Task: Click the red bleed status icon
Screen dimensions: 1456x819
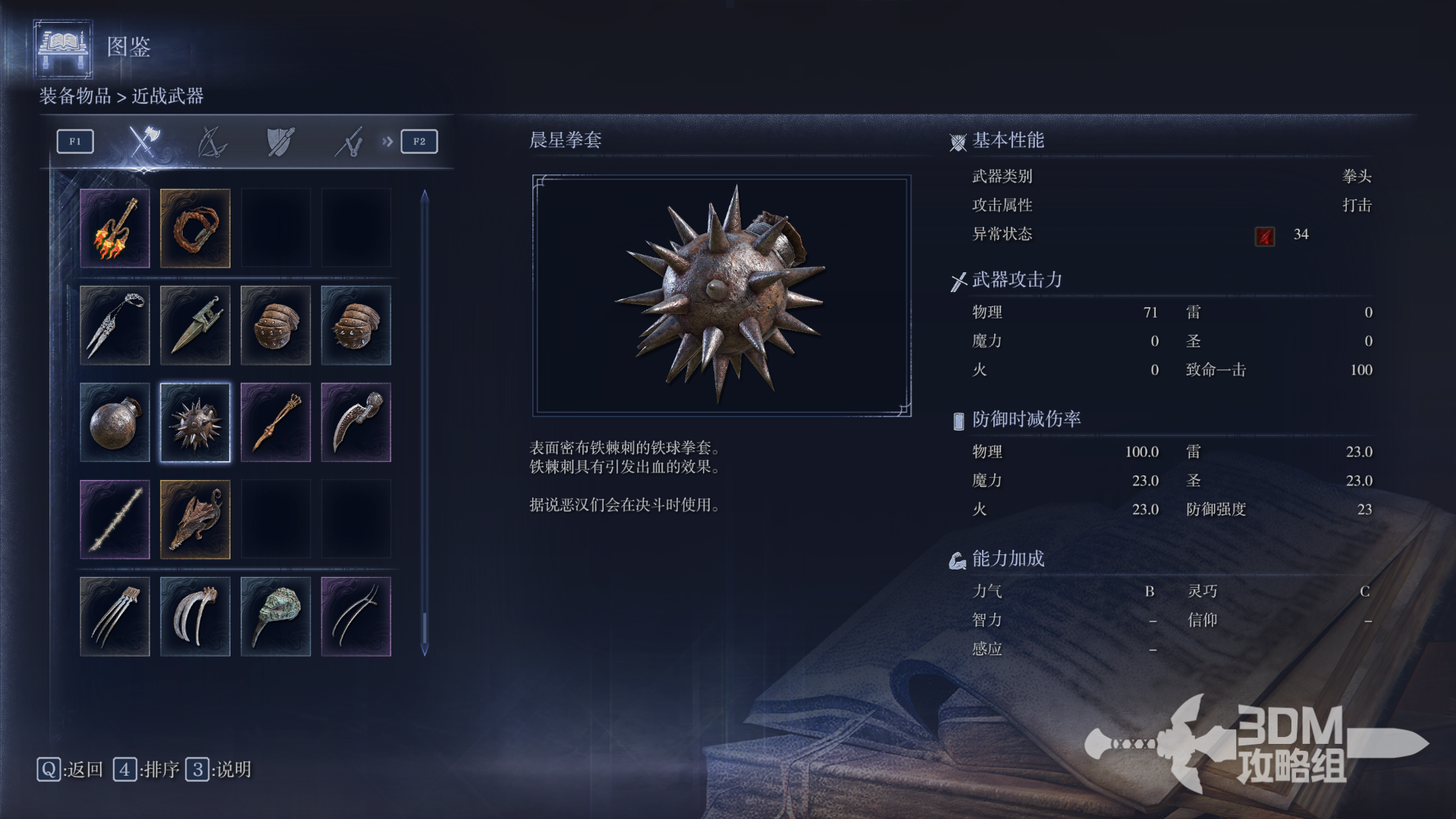Action: point(1264,236)
